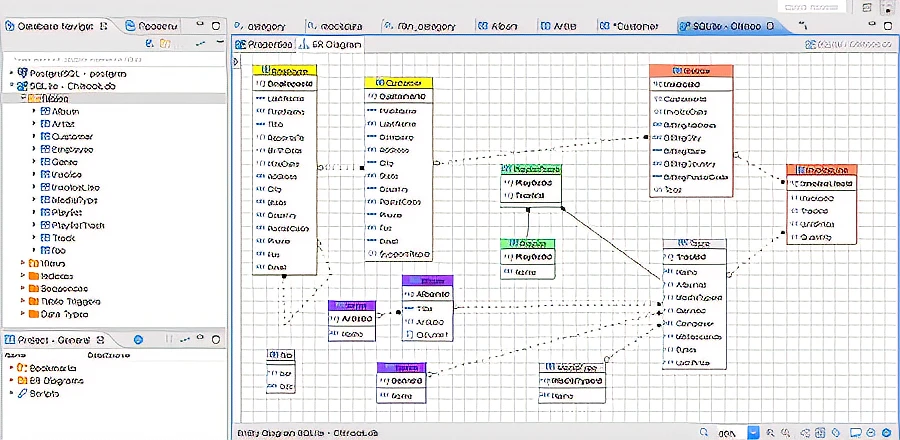Click the Album table icon in navigator
900x440 pixels.
[x=46, y=111]
